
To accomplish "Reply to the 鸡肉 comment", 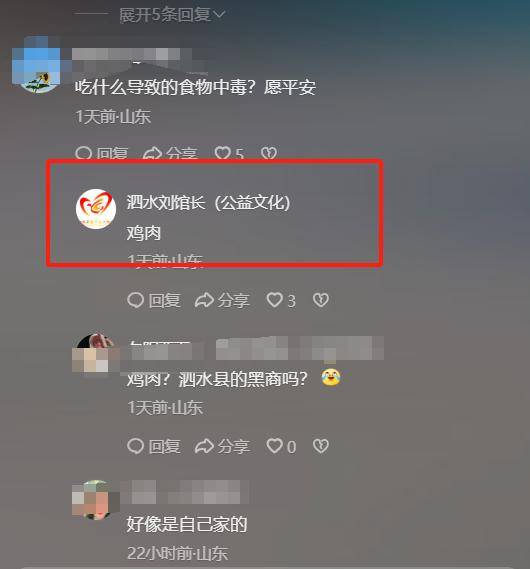I will pyautogui.click(x=154, y=300).
